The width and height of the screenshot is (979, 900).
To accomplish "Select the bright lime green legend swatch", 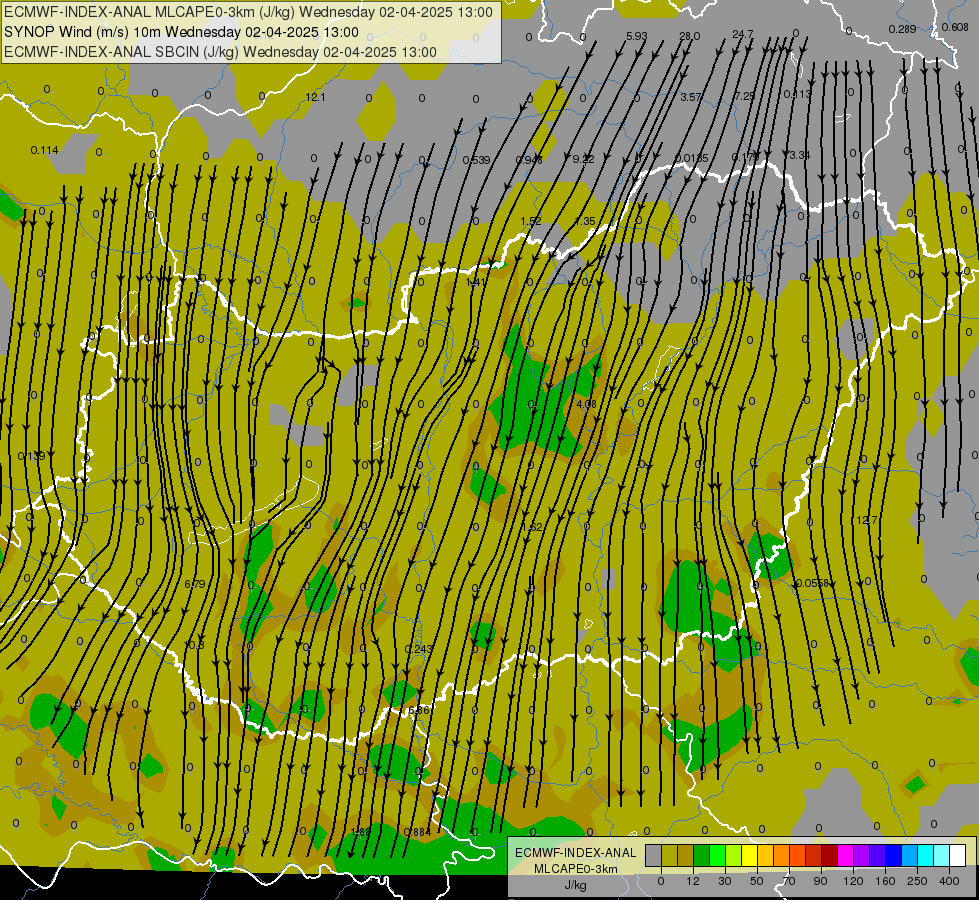I will pos(717,855).
